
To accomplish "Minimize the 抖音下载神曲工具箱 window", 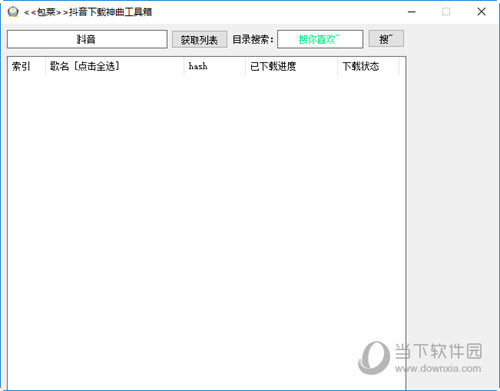I will pyautogui.click(x=412, y=12).
